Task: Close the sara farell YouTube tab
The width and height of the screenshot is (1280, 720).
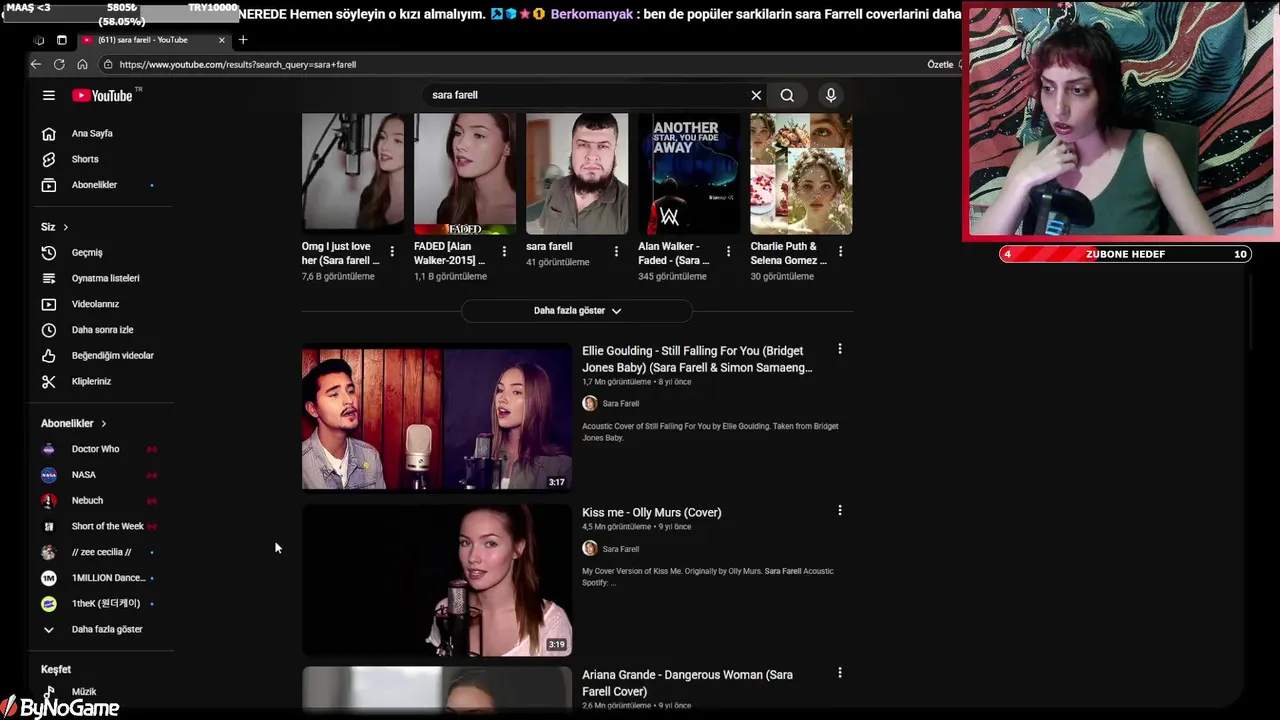Action: click(x=222, y=40)
